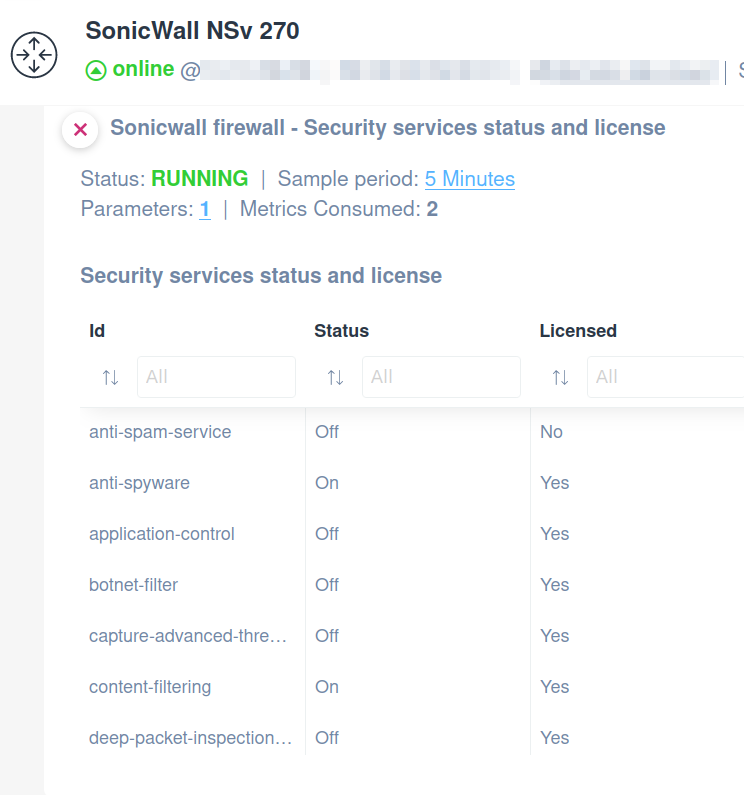Focus the Id filter input field

click(217, 377)
